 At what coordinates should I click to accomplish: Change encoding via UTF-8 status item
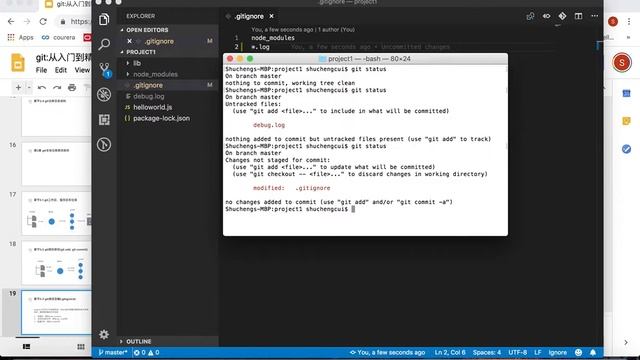tap(517, 352)
